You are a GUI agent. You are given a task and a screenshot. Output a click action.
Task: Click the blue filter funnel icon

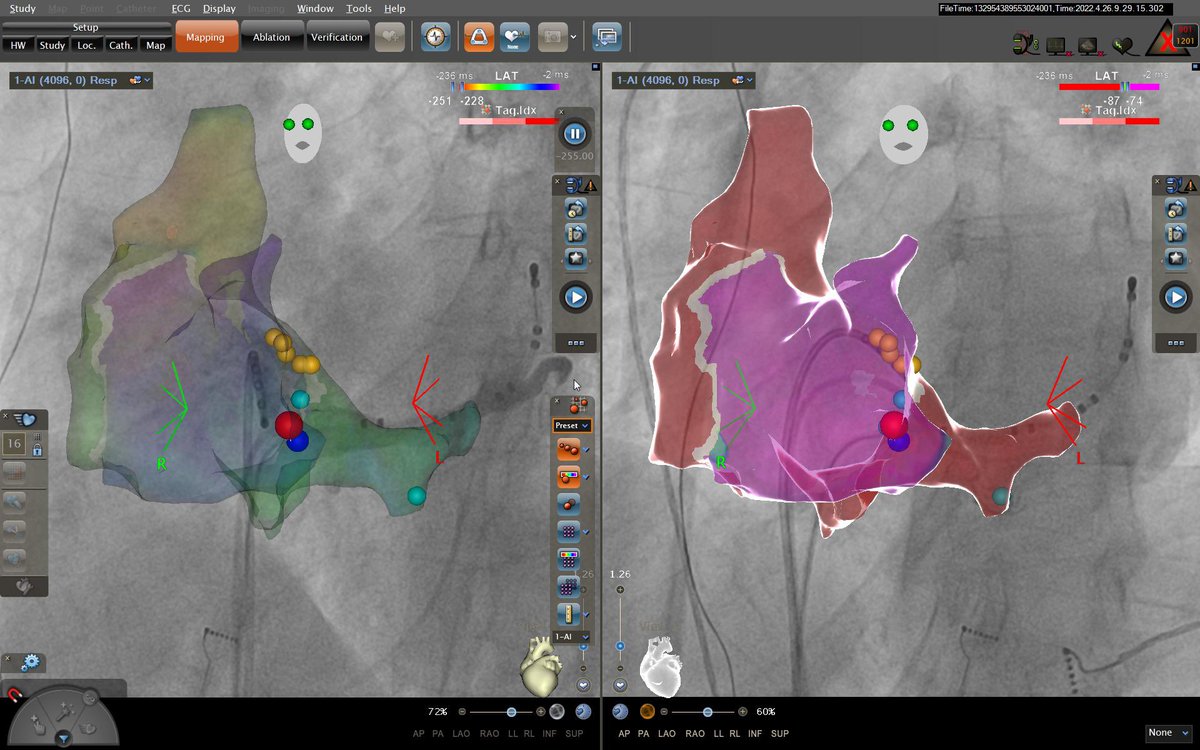pos(63,739)
